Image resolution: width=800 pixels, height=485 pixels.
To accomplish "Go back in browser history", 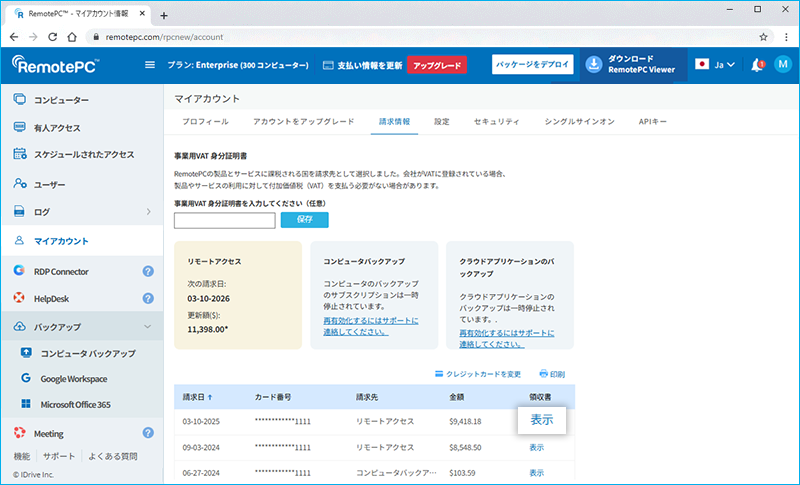I will click(14, 37).
